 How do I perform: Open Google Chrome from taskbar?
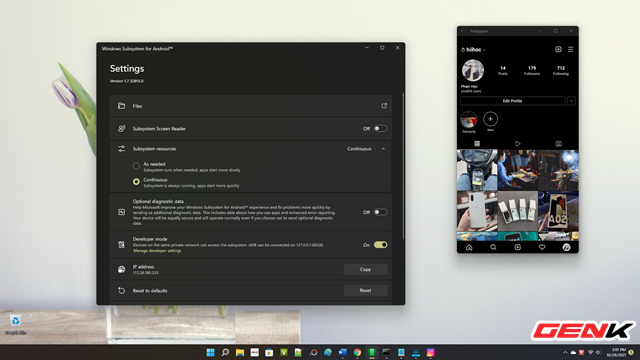[357, 352]
